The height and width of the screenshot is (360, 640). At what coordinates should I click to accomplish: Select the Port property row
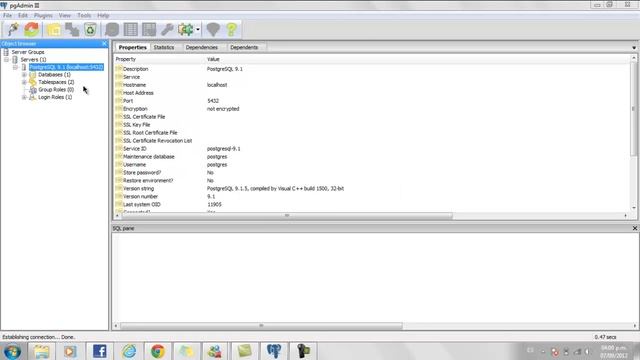pos(372,101)
